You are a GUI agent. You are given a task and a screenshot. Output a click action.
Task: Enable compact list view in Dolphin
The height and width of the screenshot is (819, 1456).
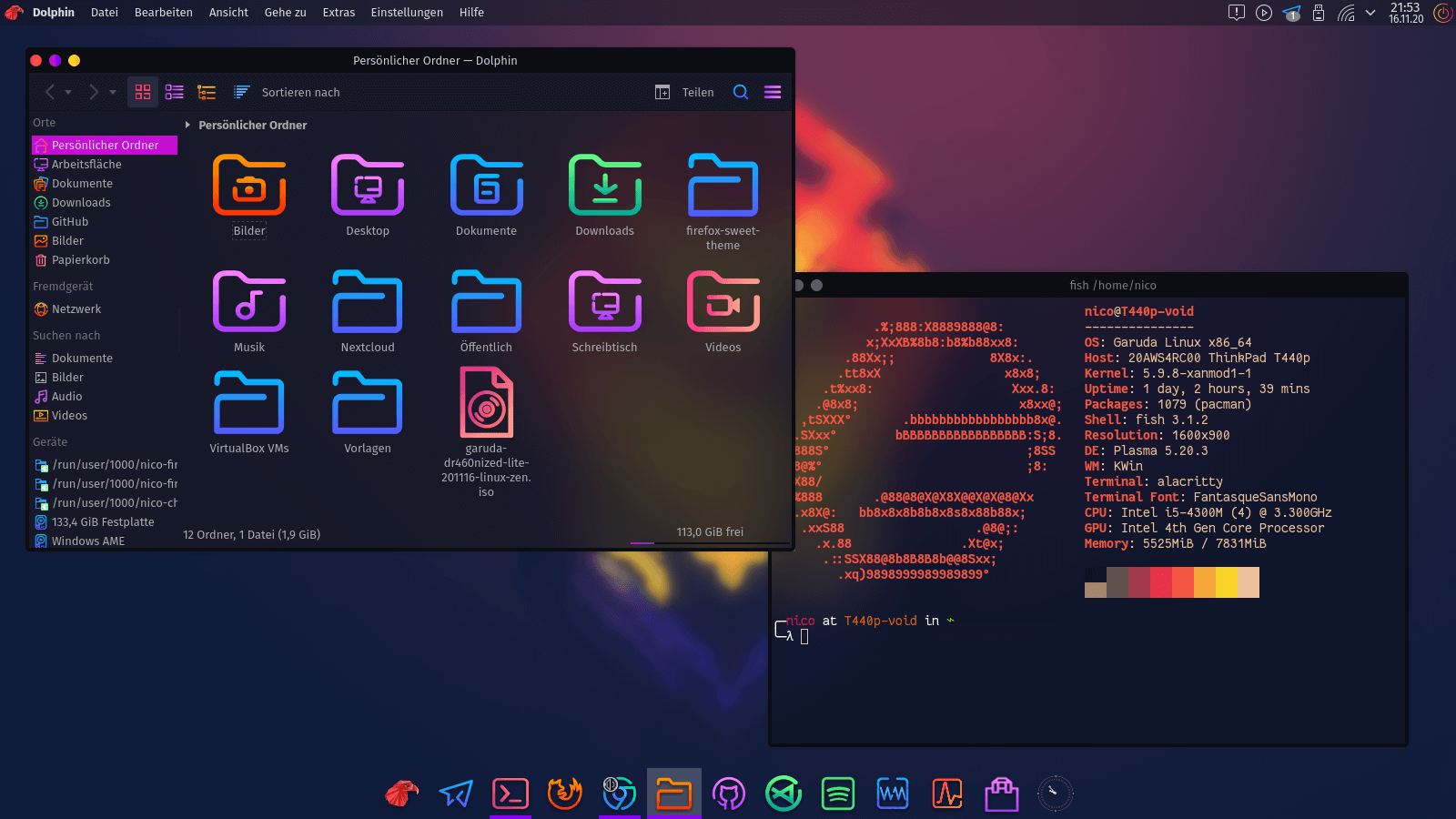175,92
